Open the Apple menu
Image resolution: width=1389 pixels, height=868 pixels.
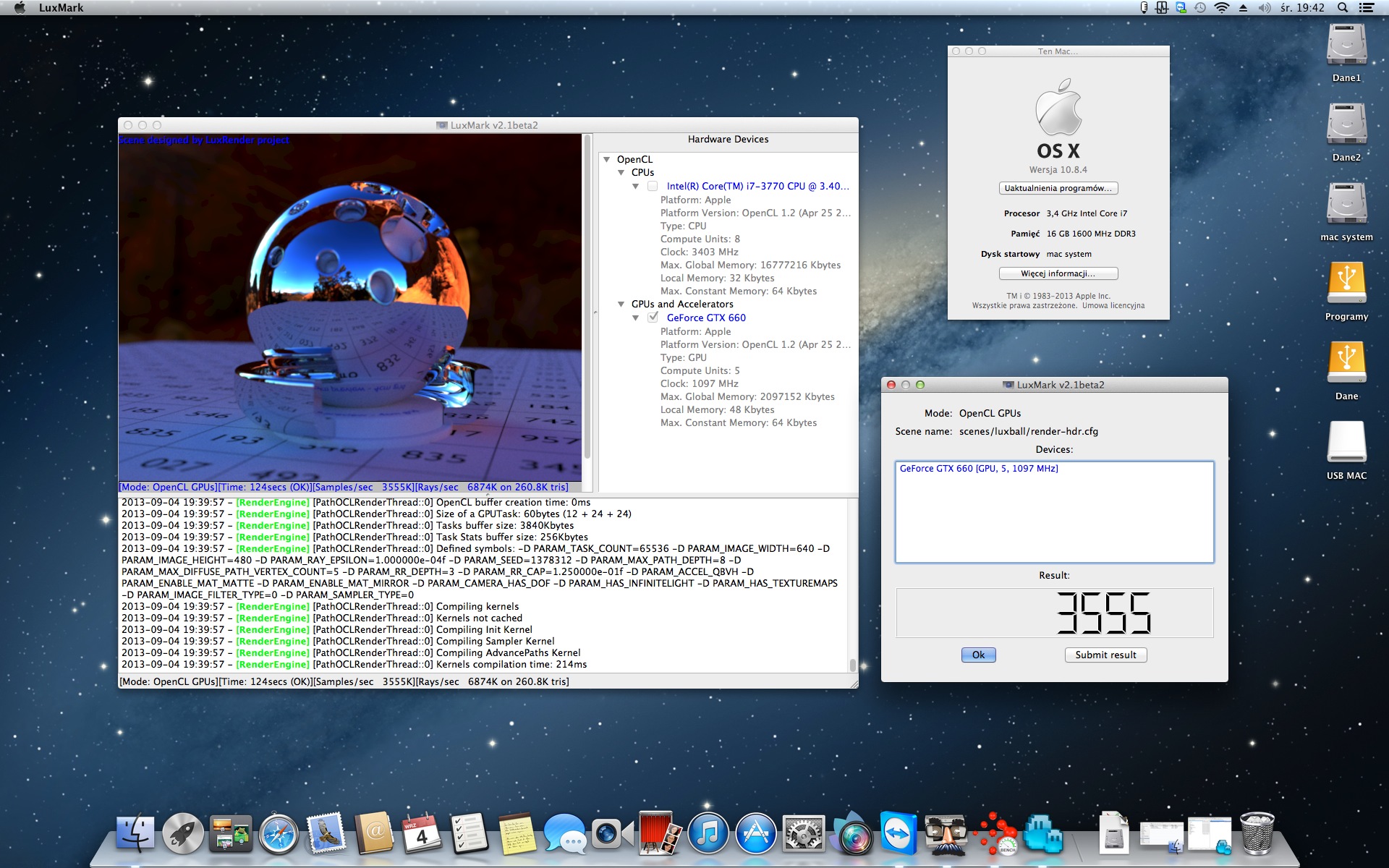[20, 8]
